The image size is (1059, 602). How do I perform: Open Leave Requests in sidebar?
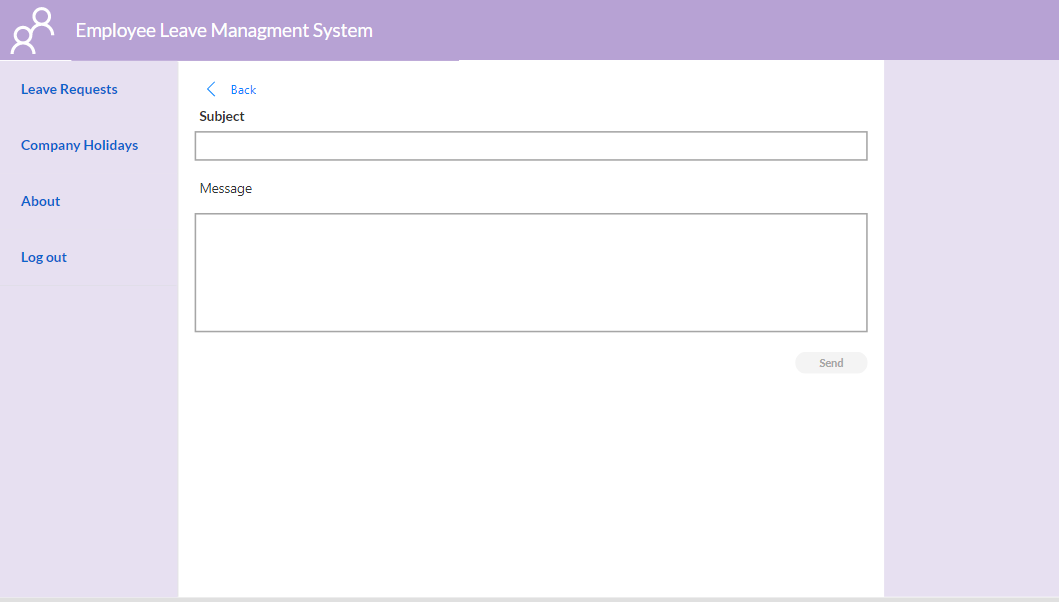click(x=69, y=89)
